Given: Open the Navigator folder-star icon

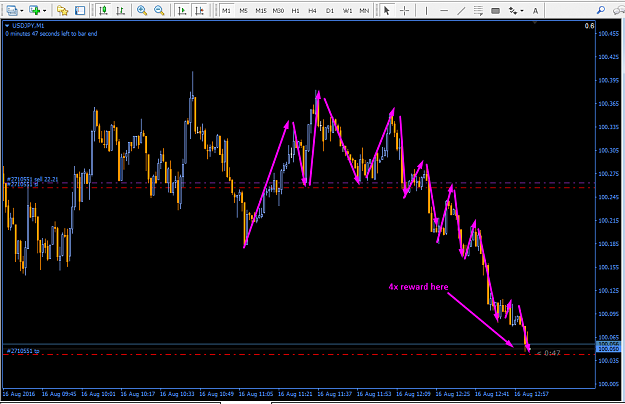Looking at the screenshot, I should (63, 10).
